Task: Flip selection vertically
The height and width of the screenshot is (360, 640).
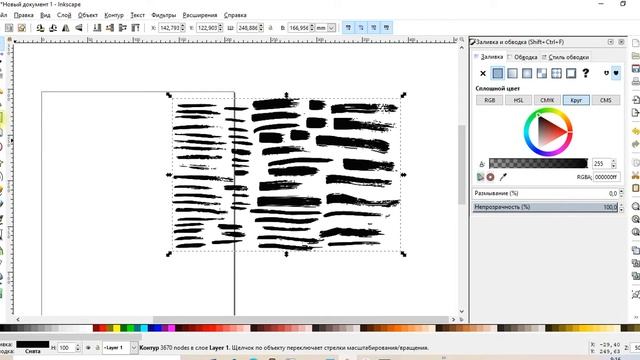Action: (79, 28)
